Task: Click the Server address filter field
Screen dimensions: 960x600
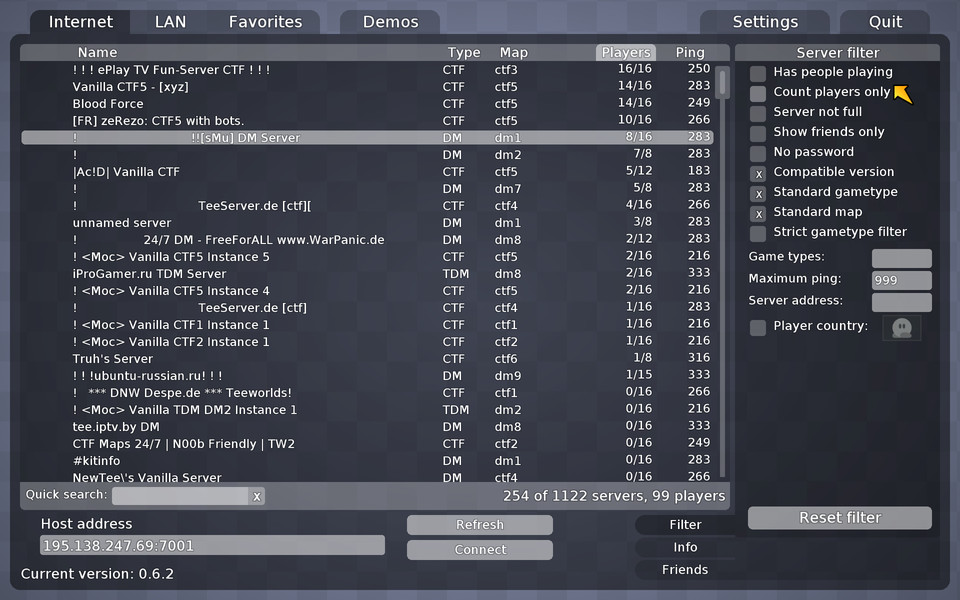Action: click(902, 302)
